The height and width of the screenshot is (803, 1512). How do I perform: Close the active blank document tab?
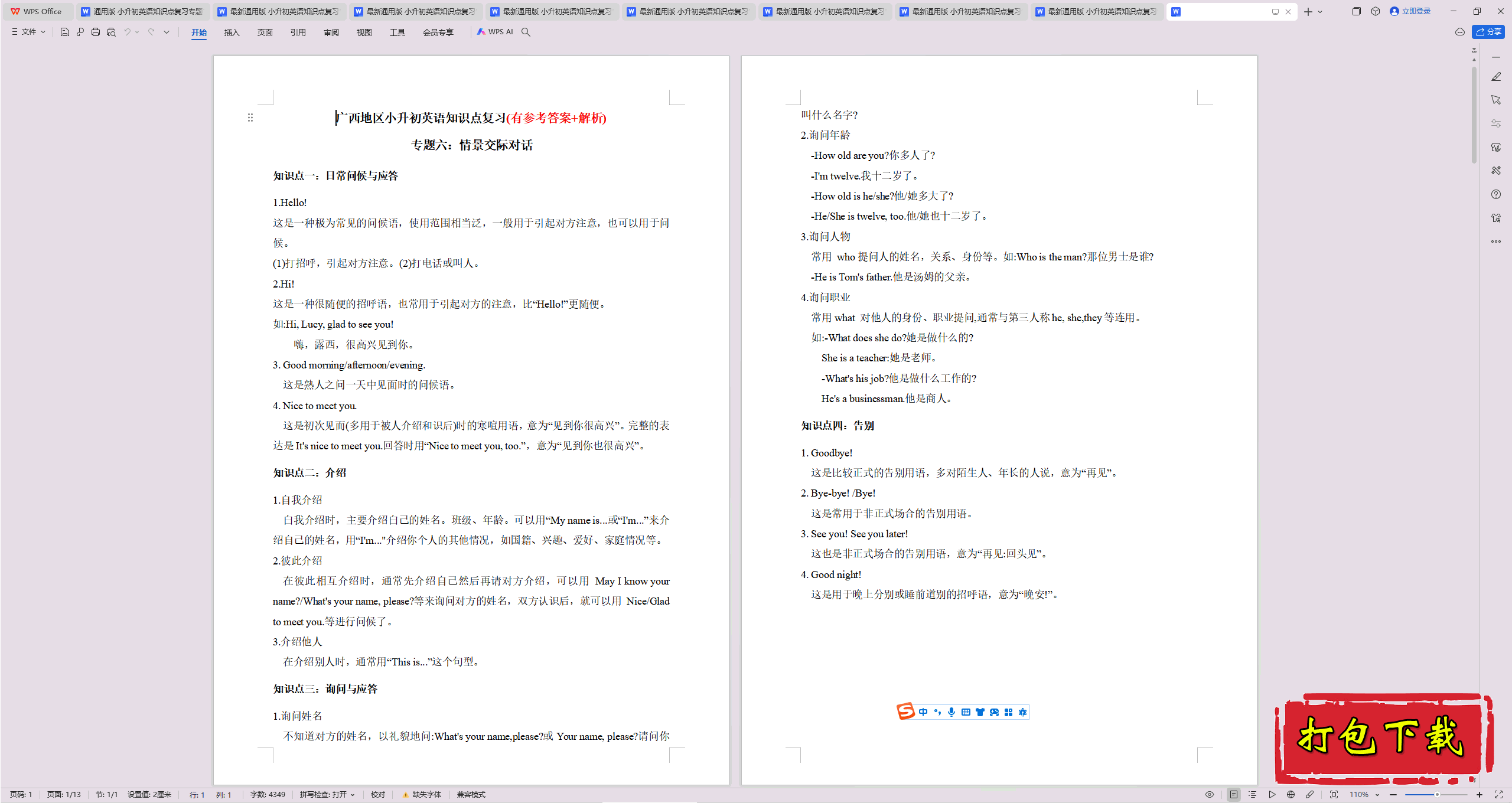tap(1288, 12)
